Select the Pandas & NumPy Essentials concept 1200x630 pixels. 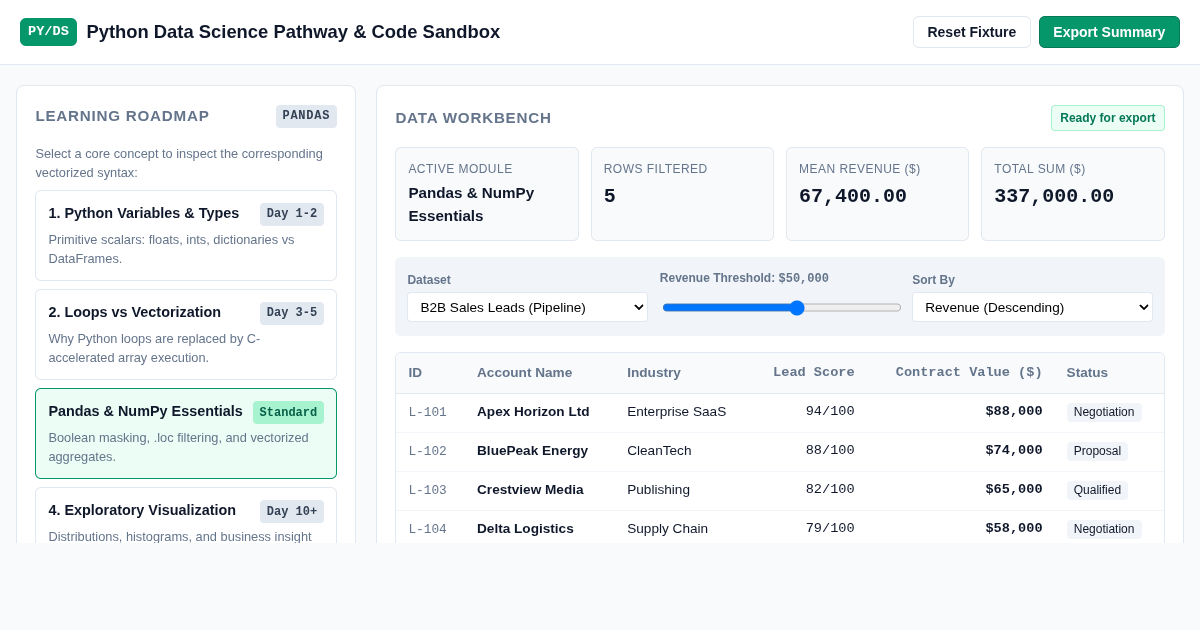coord(186,434)
